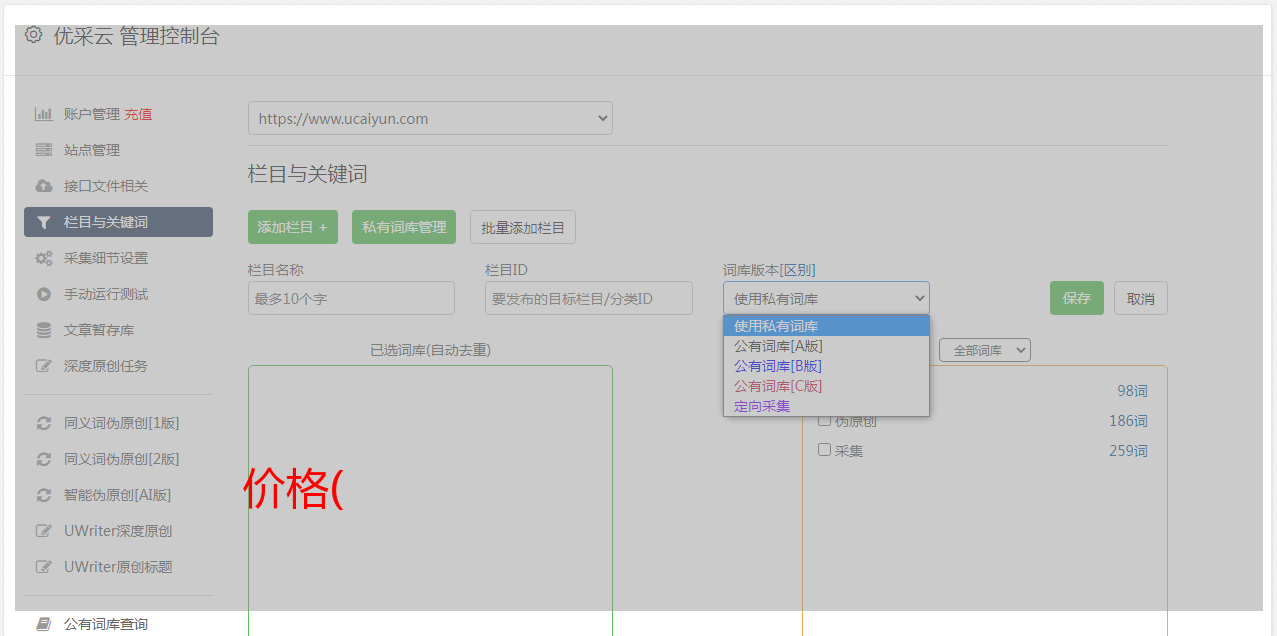1277x636 pixels.
Task: Click the gears icon beside 采集细节设置
Action: [43, 258]
